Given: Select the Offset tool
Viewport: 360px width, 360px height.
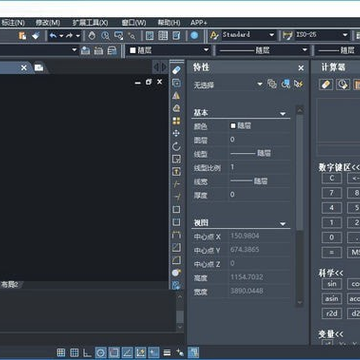Looking at the screenshot, I should coord(176,108).
